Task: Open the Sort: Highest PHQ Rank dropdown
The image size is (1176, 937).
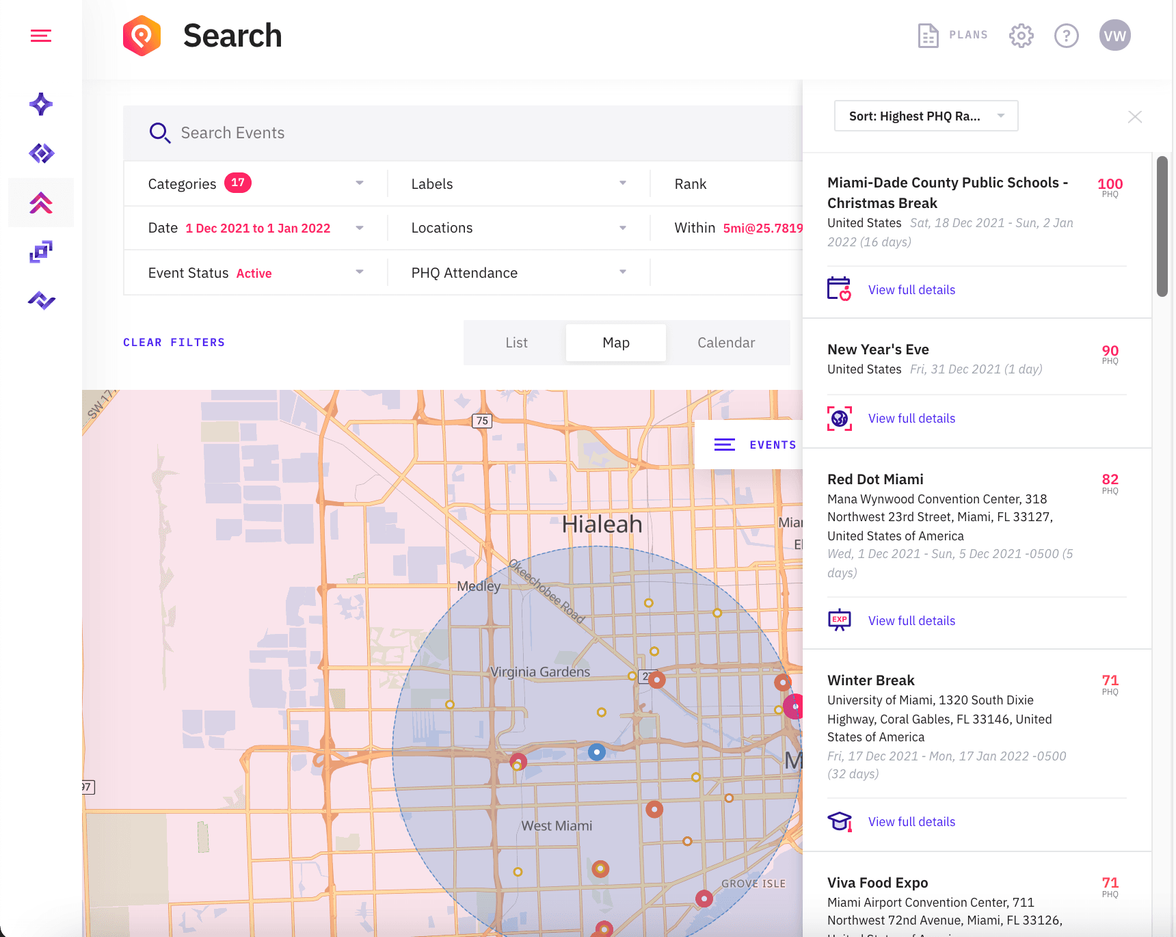Action: point(925,116)
